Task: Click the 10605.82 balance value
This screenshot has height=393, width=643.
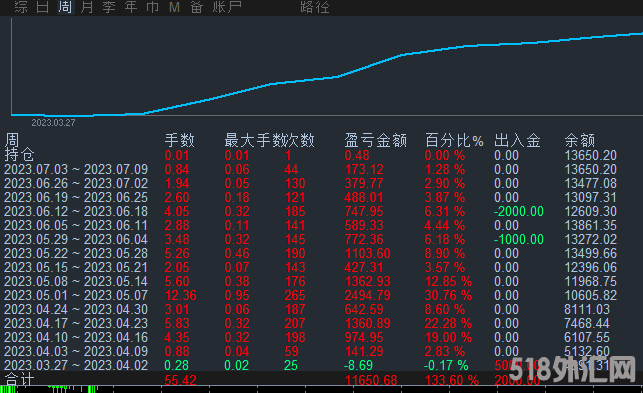Action: [591, 295]
